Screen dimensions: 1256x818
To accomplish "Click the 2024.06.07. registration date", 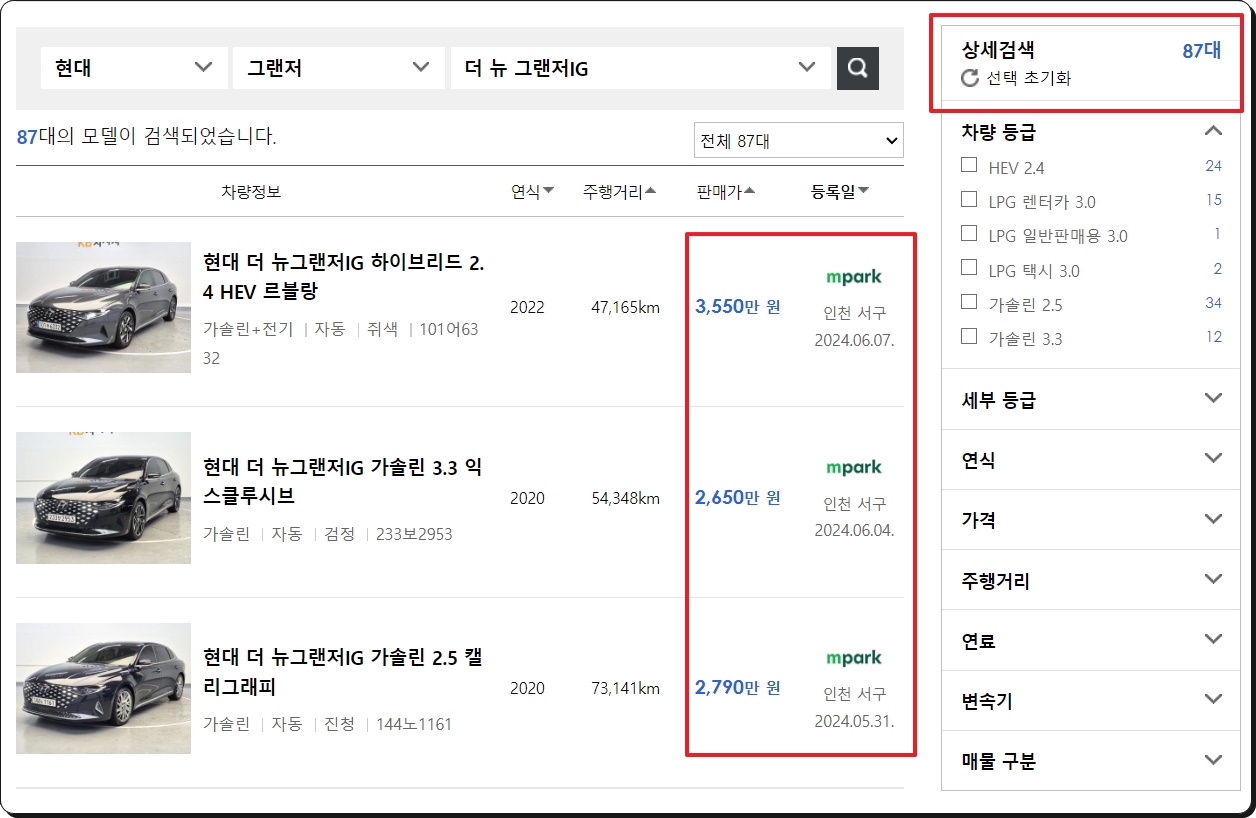I will (x=854, y=340).
